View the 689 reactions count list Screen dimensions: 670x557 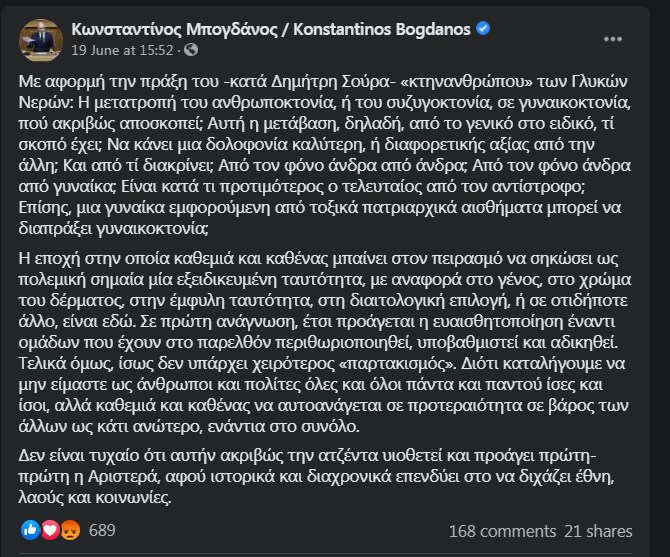coord(102,531)
